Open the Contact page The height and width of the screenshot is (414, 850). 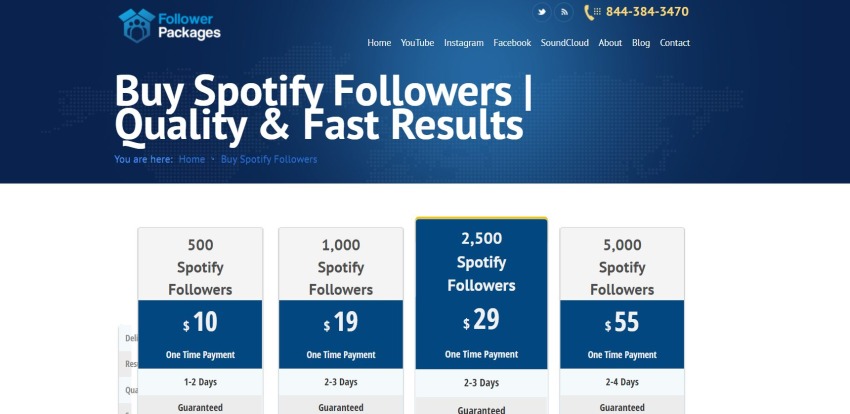(674, 43)
